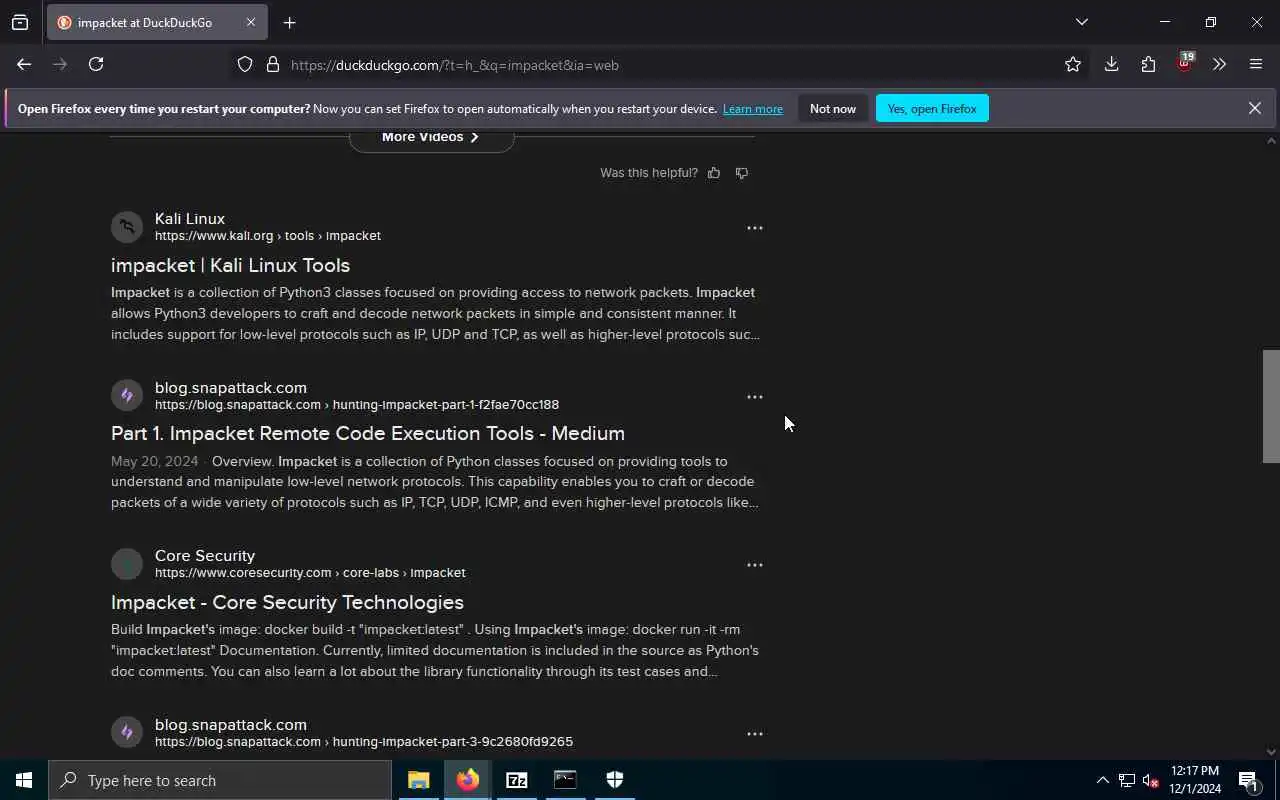The image size is (1280, 800).
Task: Open tracking protection shield icon
Action: [x=245, y=65]
